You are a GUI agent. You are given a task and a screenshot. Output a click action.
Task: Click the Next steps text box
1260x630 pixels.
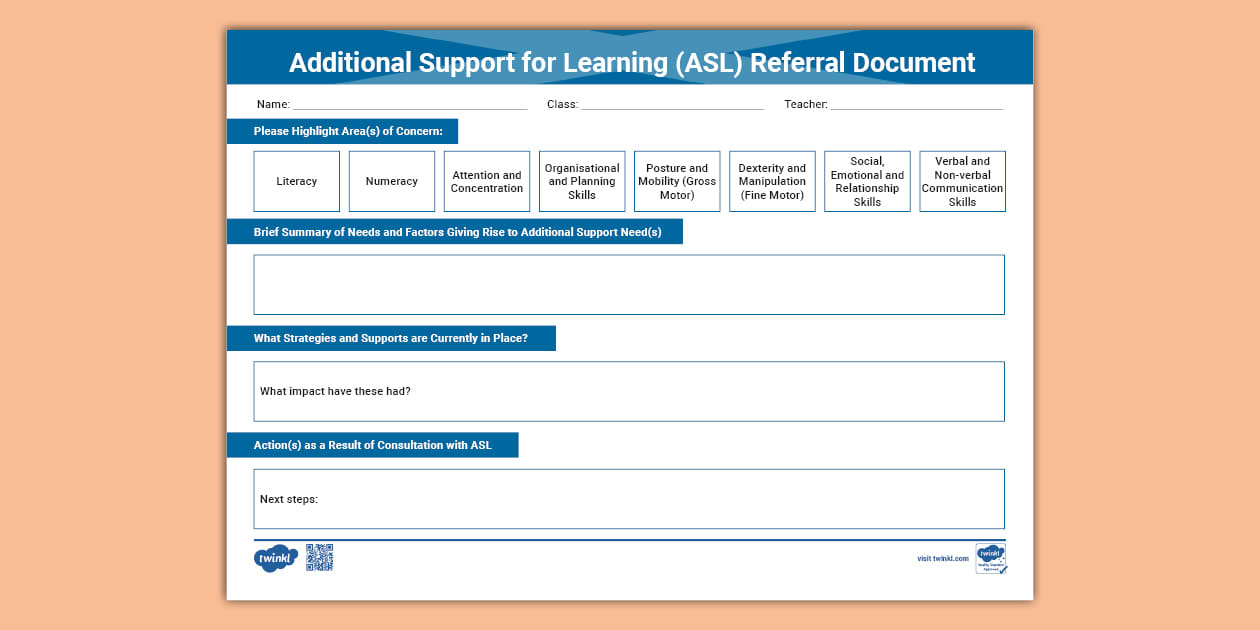point(628,498)
